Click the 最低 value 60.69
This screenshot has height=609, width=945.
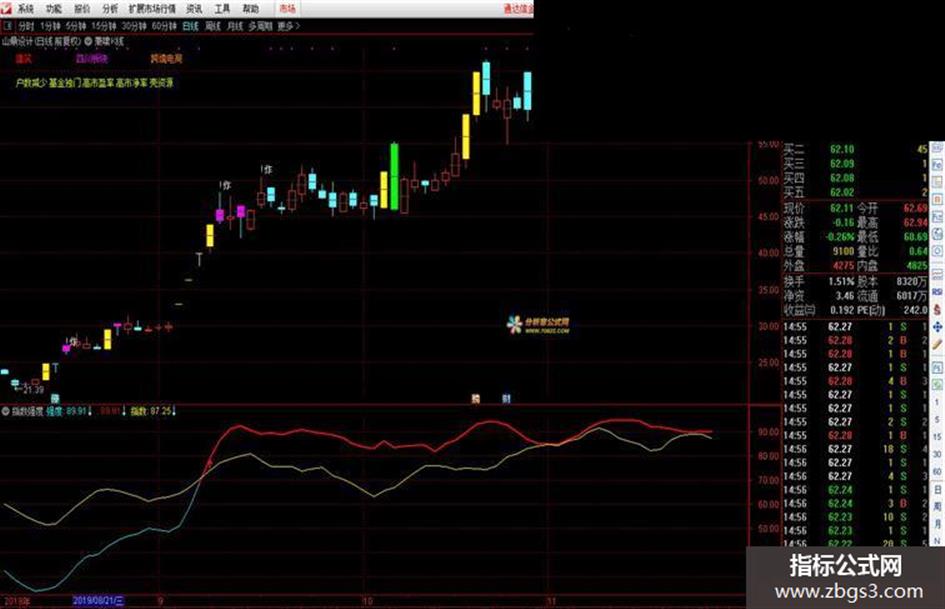click(x=915, y=237)
